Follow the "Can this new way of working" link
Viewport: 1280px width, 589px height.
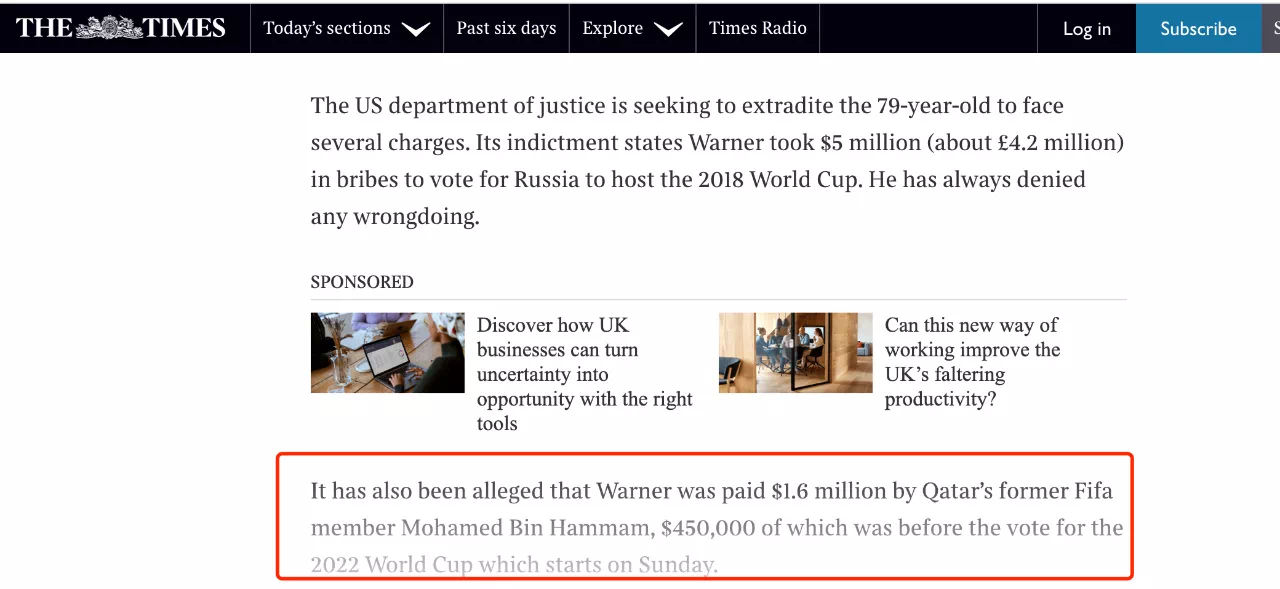point(972,362)
